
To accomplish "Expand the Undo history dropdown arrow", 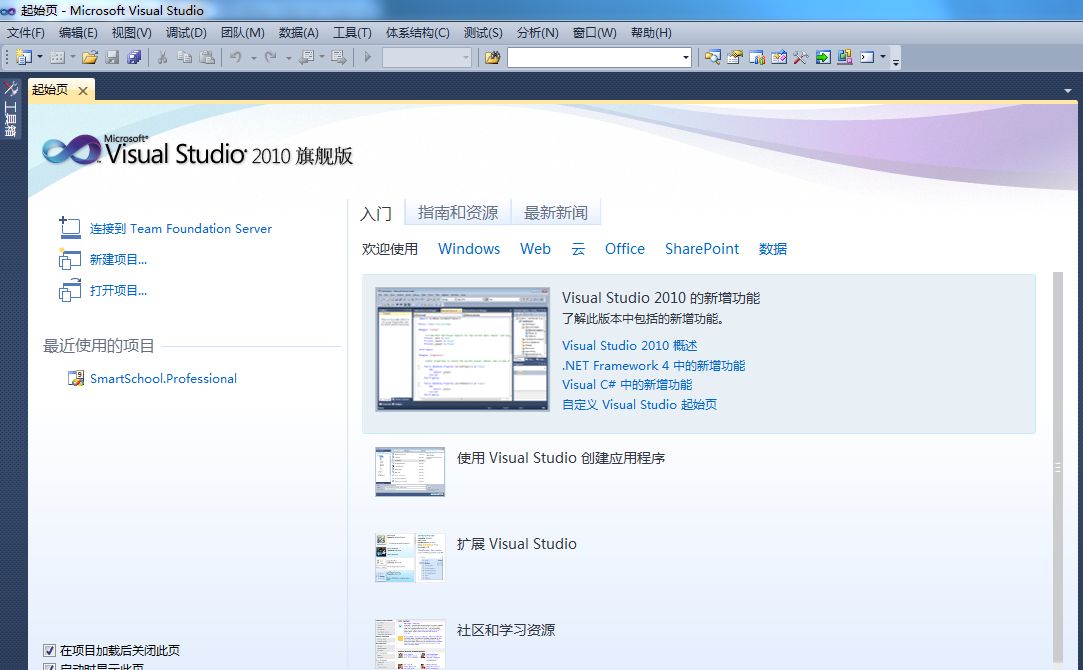I will pos(254,58).
